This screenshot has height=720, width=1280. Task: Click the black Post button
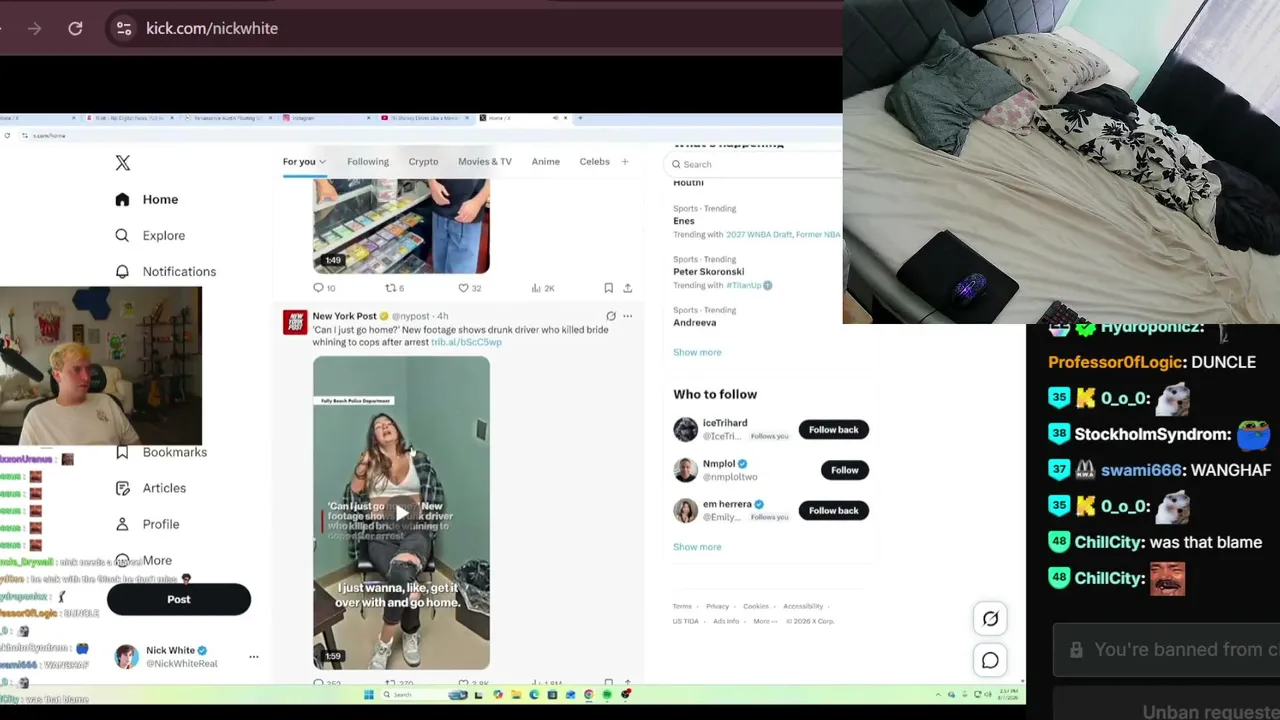179,599
